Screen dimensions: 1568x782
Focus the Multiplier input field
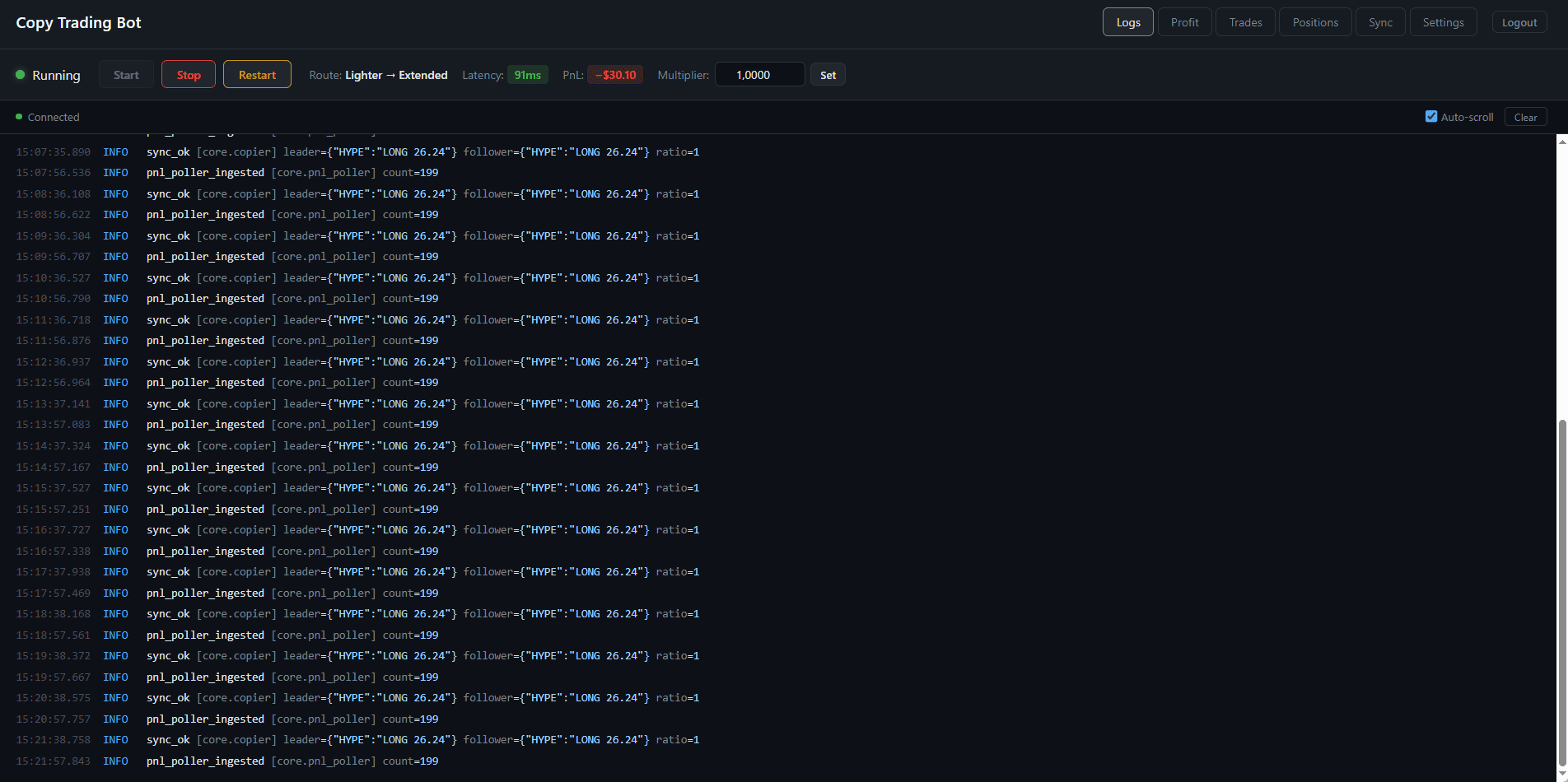759,75
